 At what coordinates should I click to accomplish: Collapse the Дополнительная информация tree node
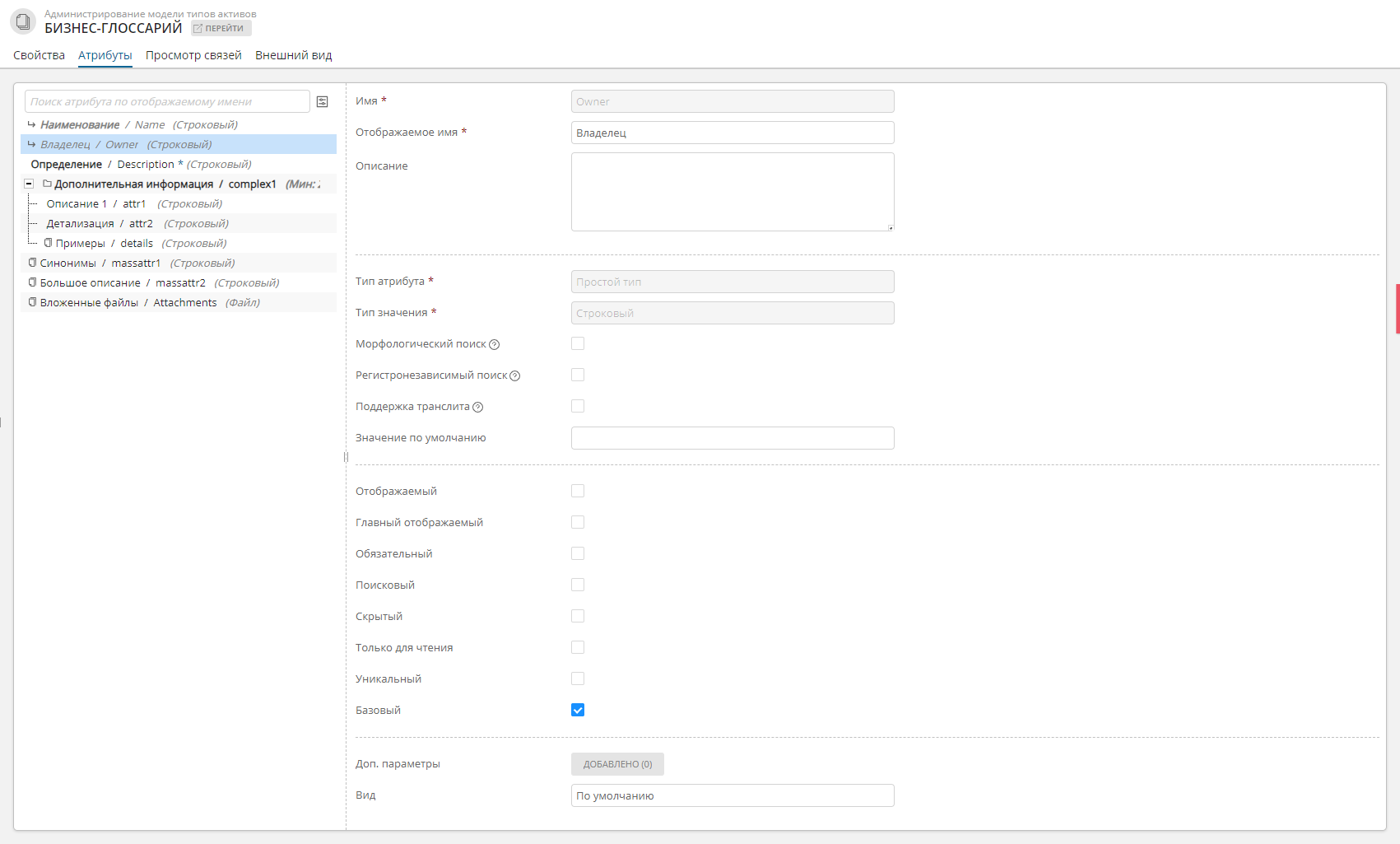pyautogui.click(x=29, y=184)
